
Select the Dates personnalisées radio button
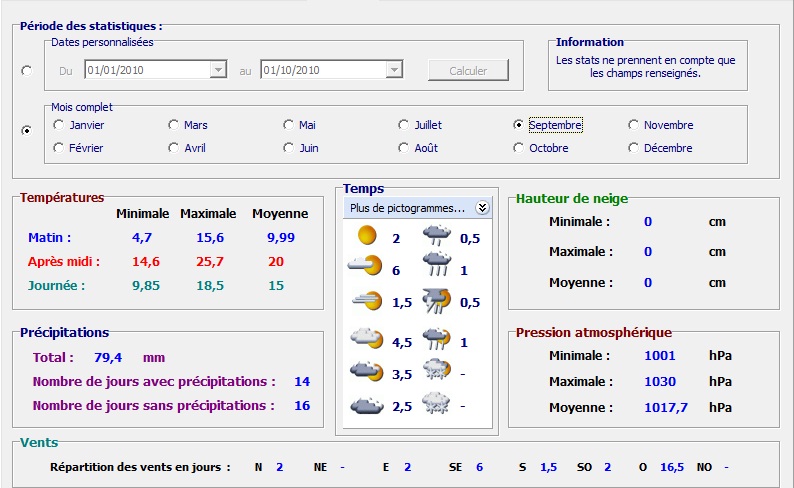click(27, 70)
